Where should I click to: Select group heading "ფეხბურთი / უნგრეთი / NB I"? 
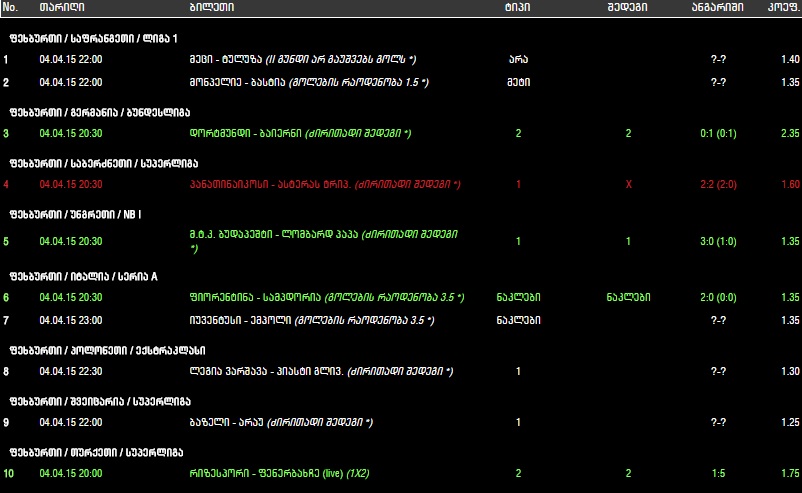[75, 215]
